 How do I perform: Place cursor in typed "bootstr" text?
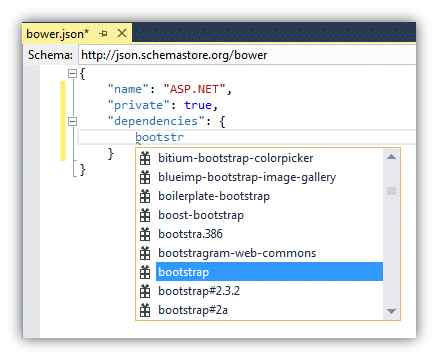point(159,137)
